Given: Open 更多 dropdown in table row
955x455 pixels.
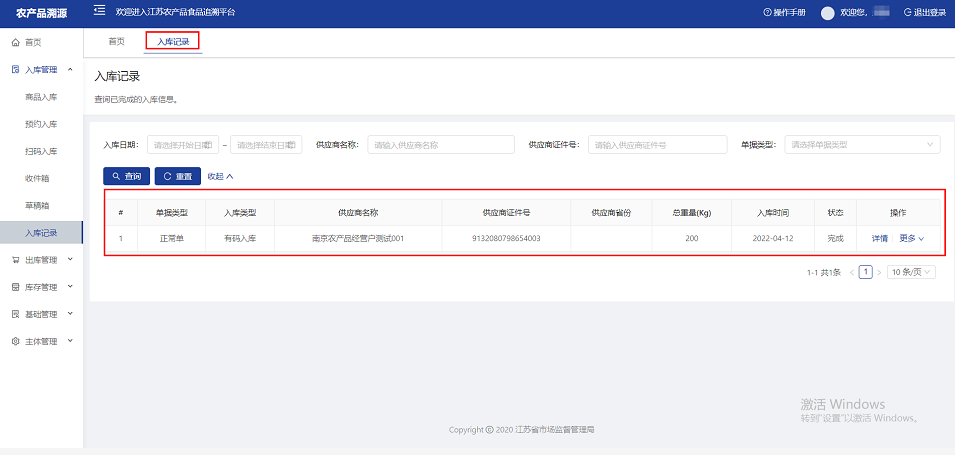Looking at the screenshot, I should click(x=911, y=239).
